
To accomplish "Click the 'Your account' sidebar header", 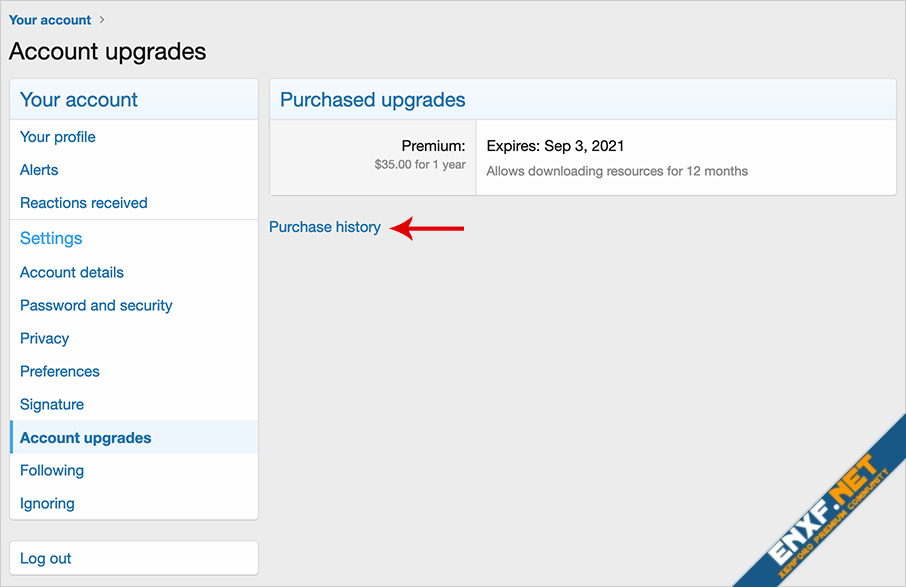I will tap(79, 100).
